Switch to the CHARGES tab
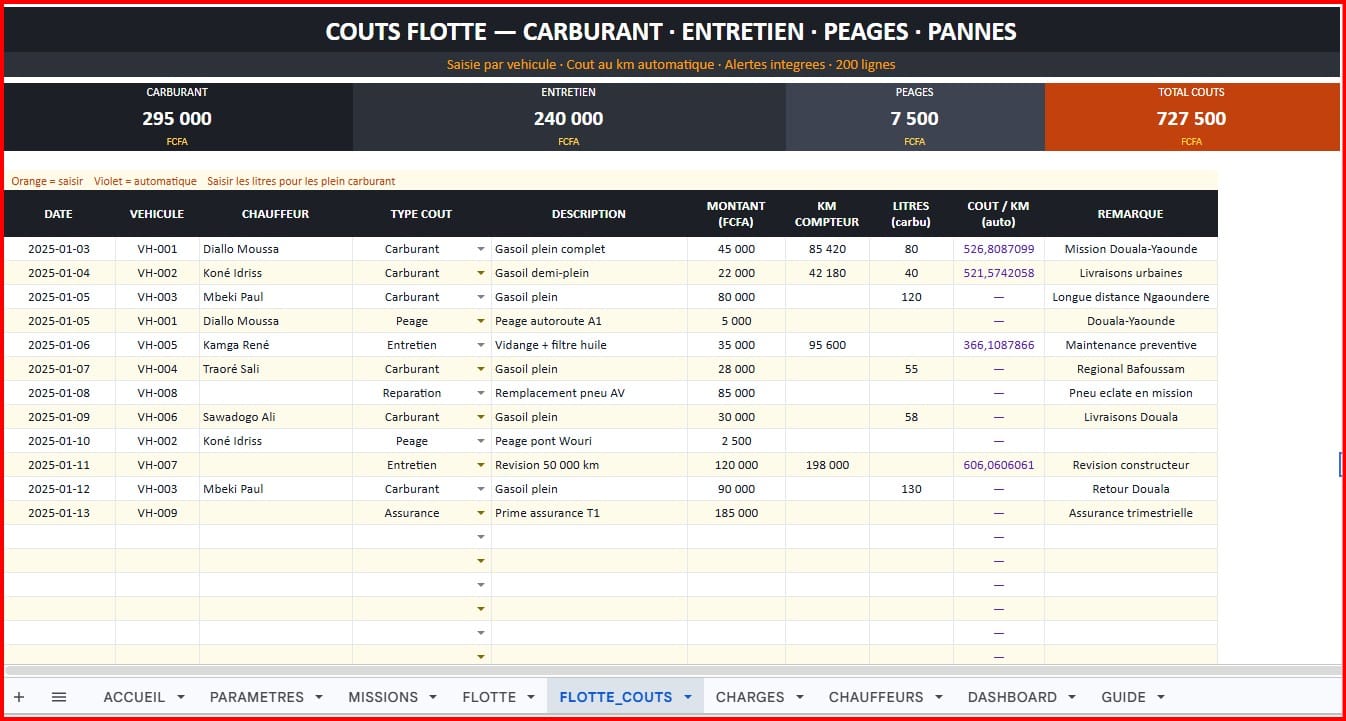This screenshot has width=1346, height=721. point(750,697)
